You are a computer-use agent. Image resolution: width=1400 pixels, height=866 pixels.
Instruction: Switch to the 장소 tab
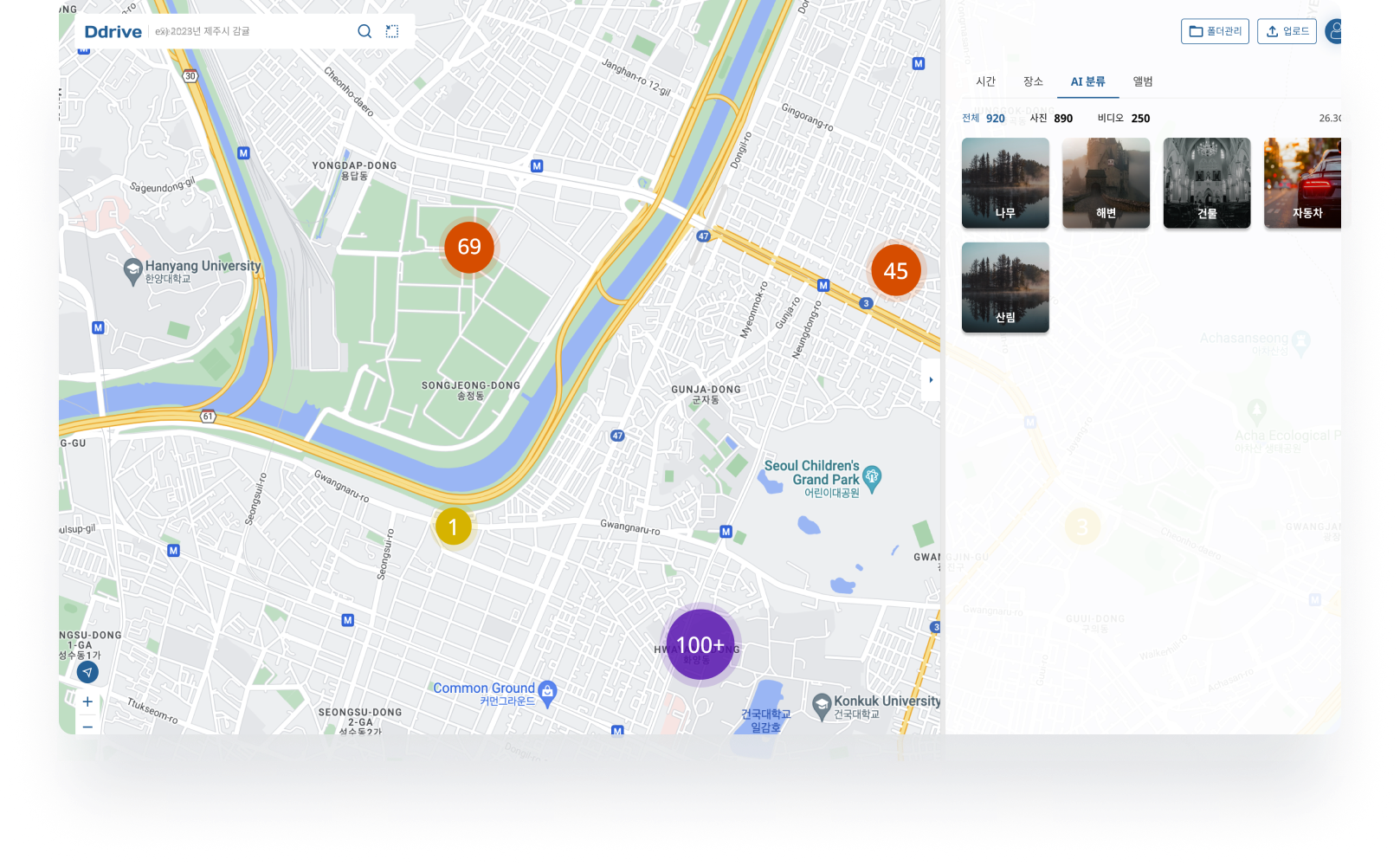[1033, 81]
